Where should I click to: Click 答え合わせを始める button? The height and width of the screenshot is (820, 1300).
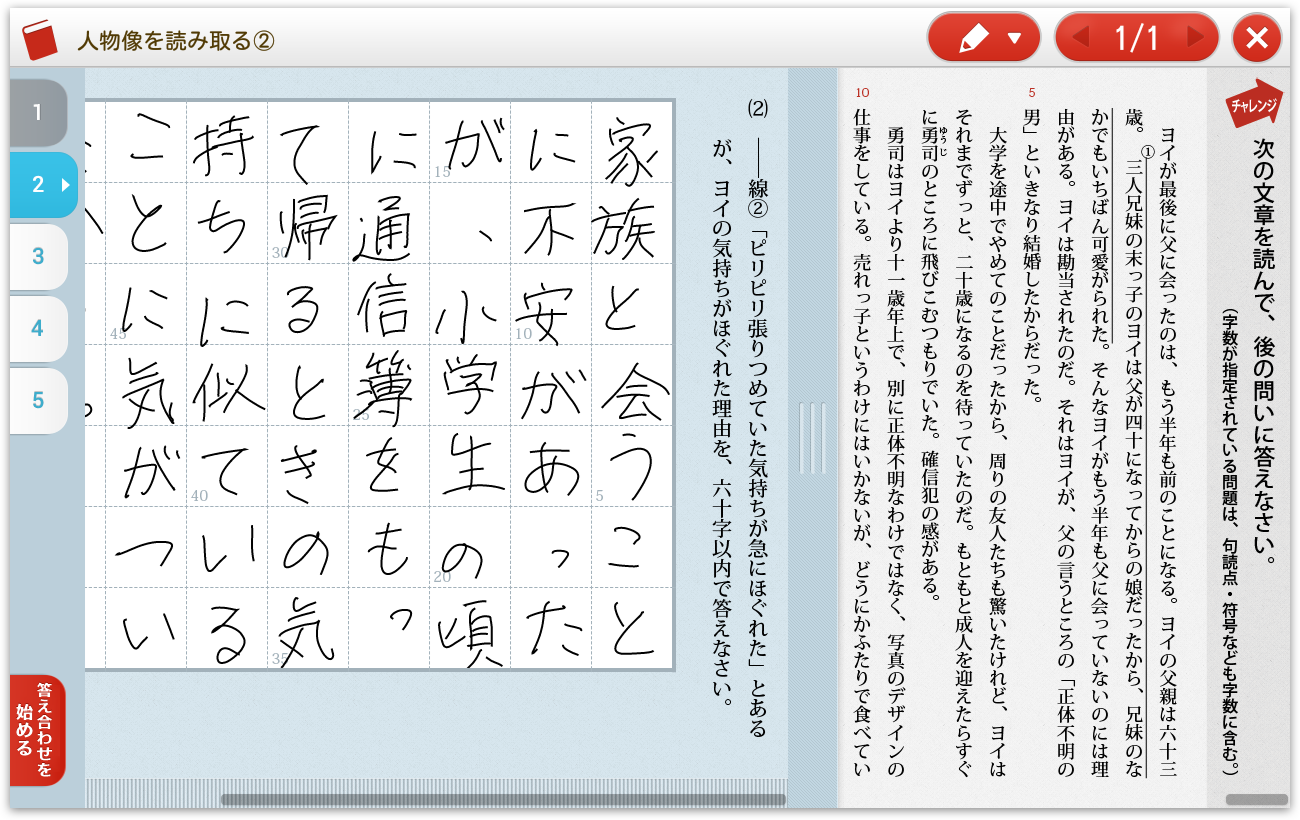tap(37, 730)
